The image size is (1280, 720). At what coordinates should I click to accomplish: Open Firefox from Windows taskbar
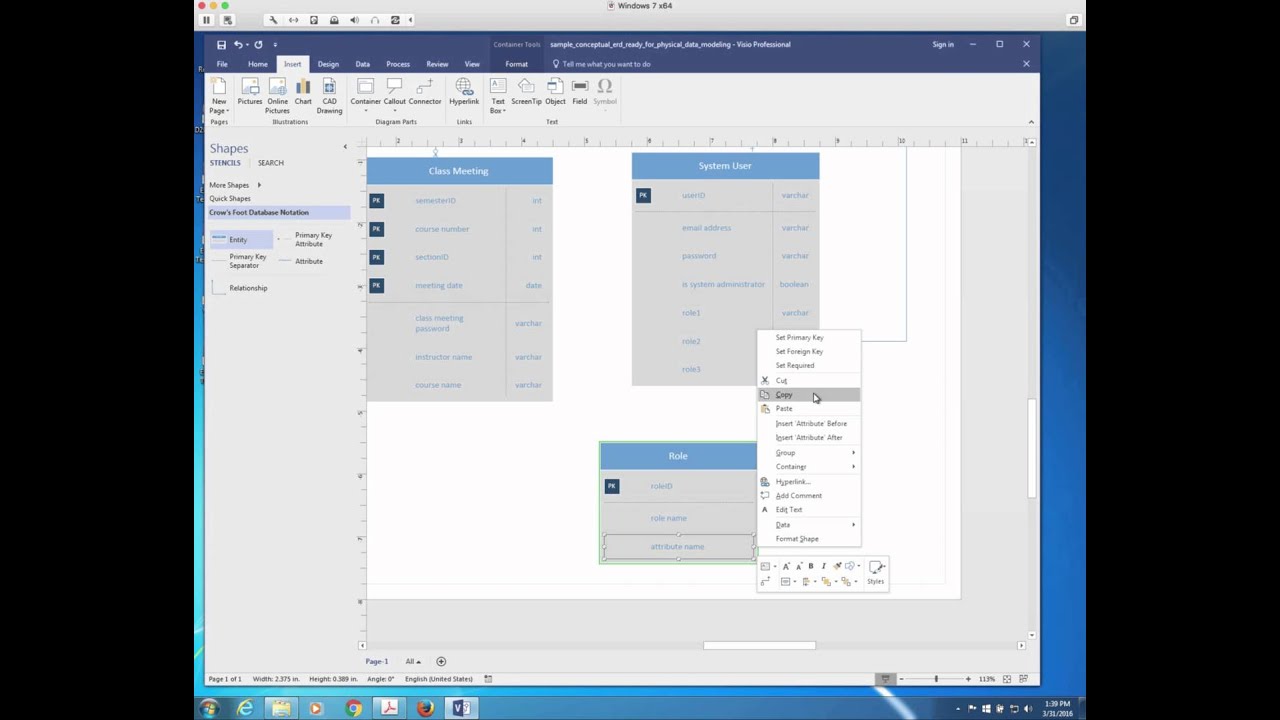pyautogui.click(x=425, y=708)
